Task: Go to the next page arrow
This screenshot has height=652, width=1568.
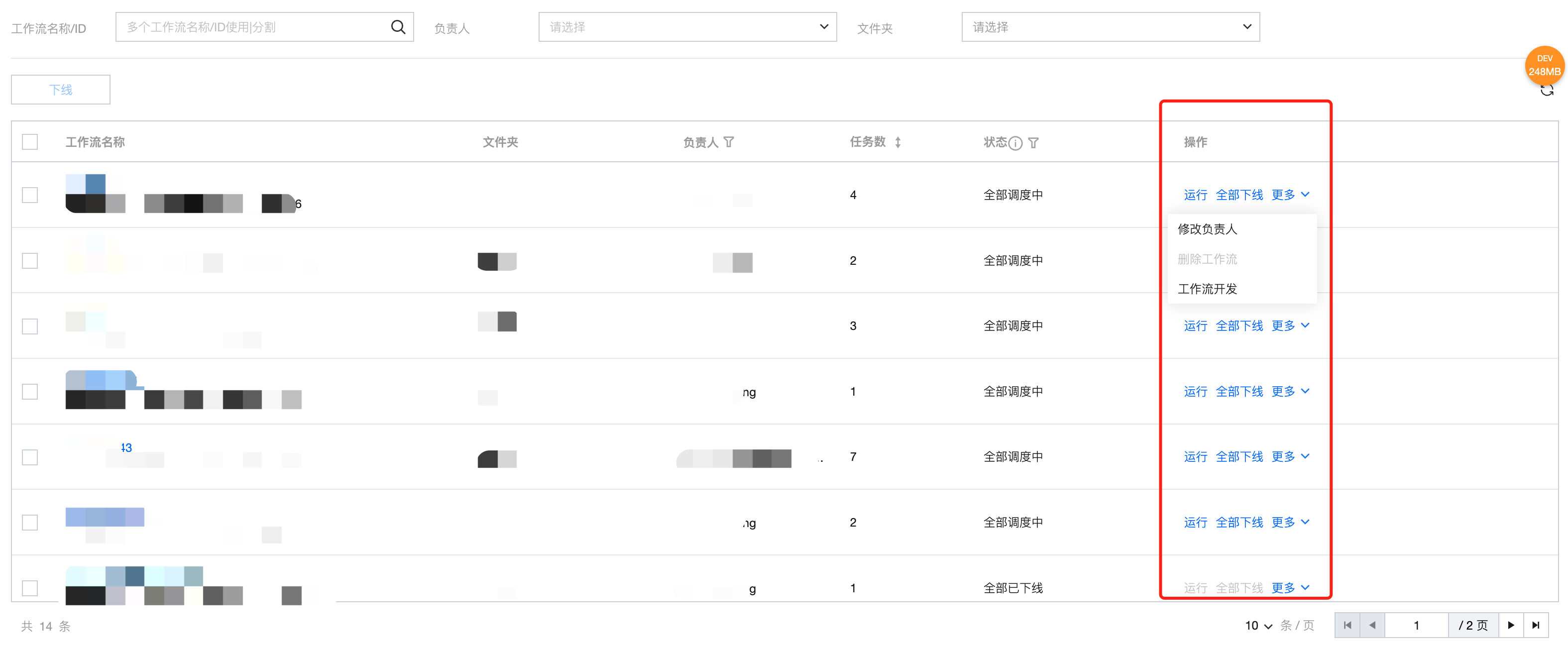Action: click(x=1510, y=625)
